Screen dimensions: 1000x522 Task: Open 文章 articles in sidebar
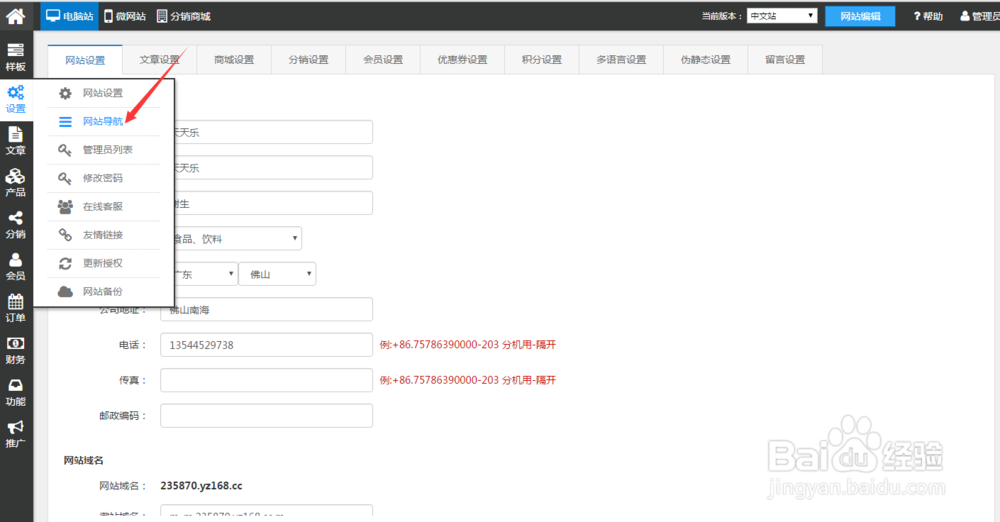pos(16,141)
